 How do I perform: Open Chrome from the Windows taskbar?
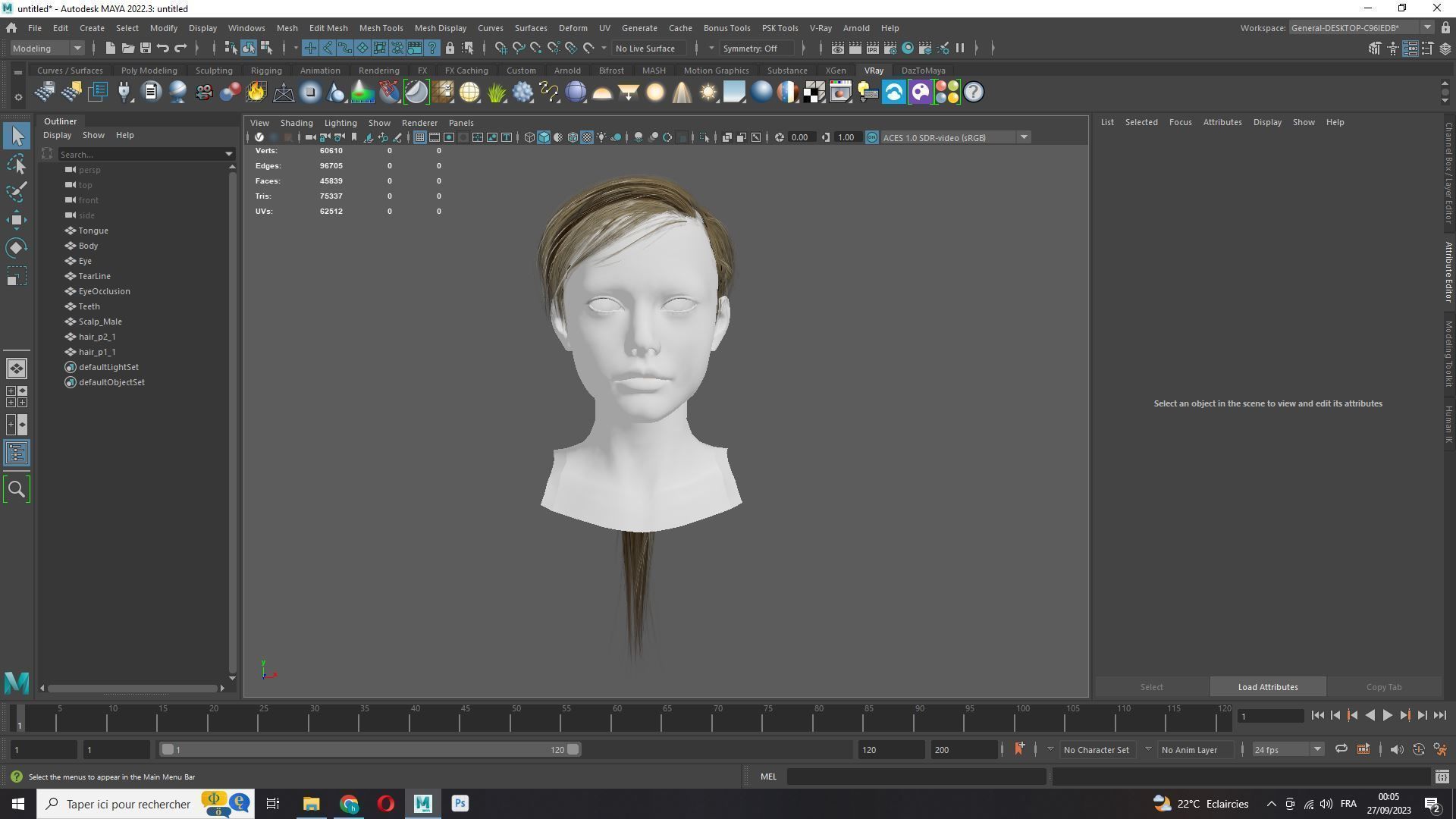(349, 804)
